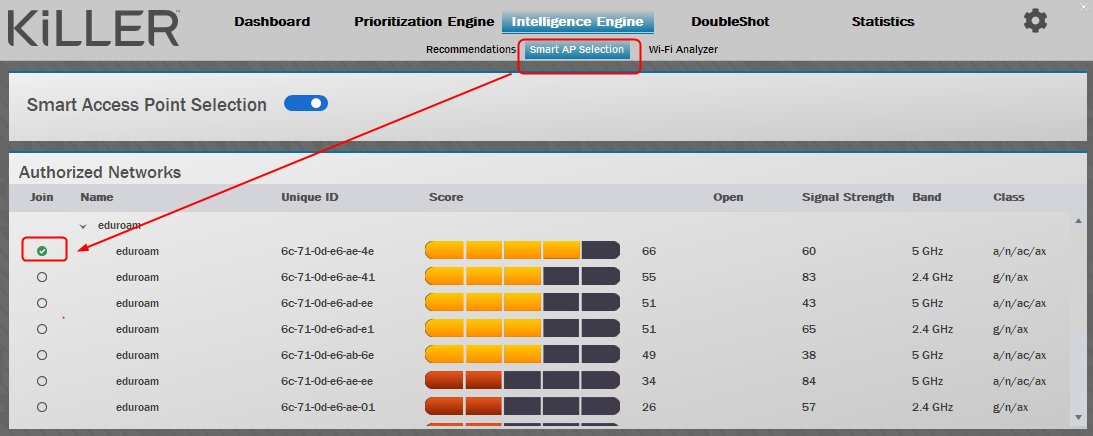Select join radio for 6c-71-0d-e6-ad-ee
The height and width of the screenshot is (436, 1093).
click(42, 303)
